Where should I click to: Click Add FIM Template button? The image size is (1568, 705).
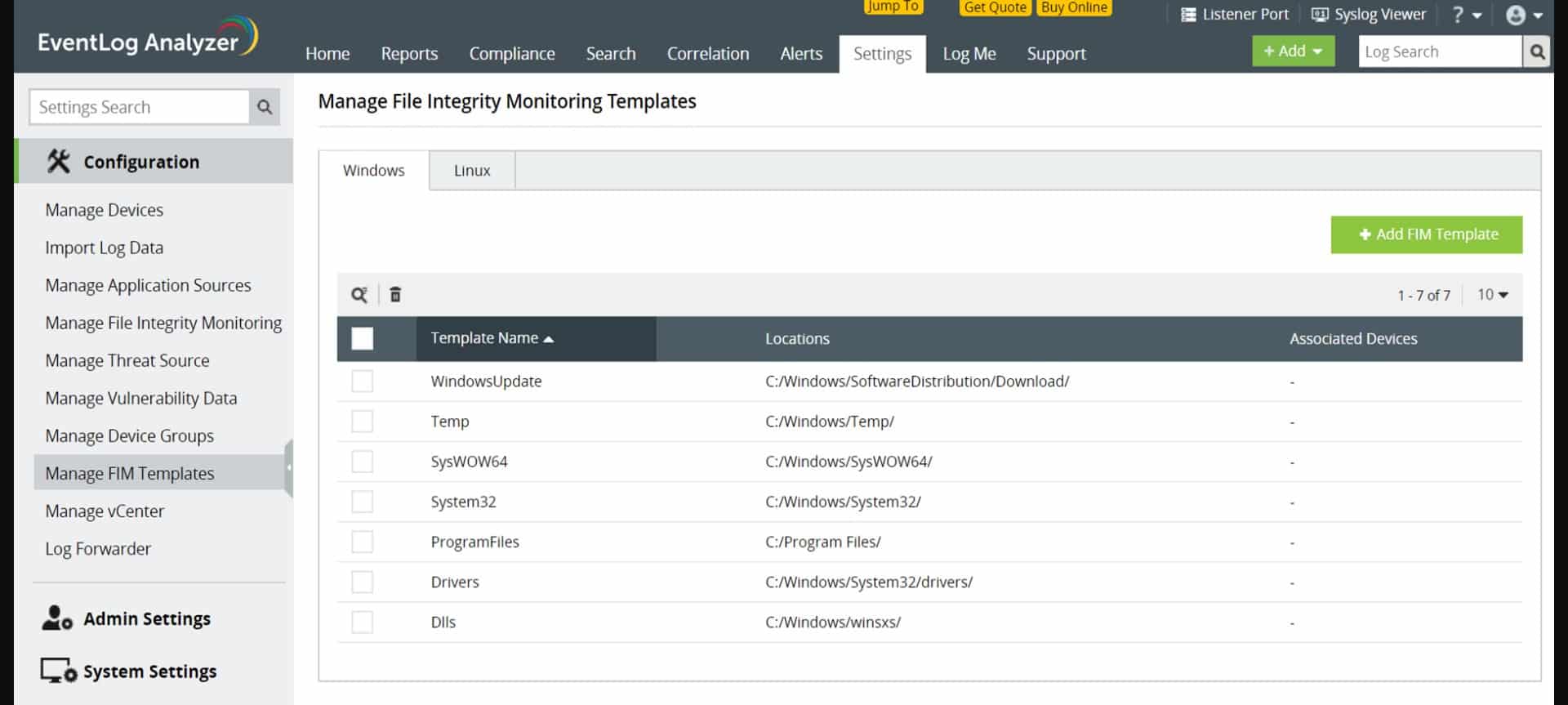click(x=1427, y=234)
